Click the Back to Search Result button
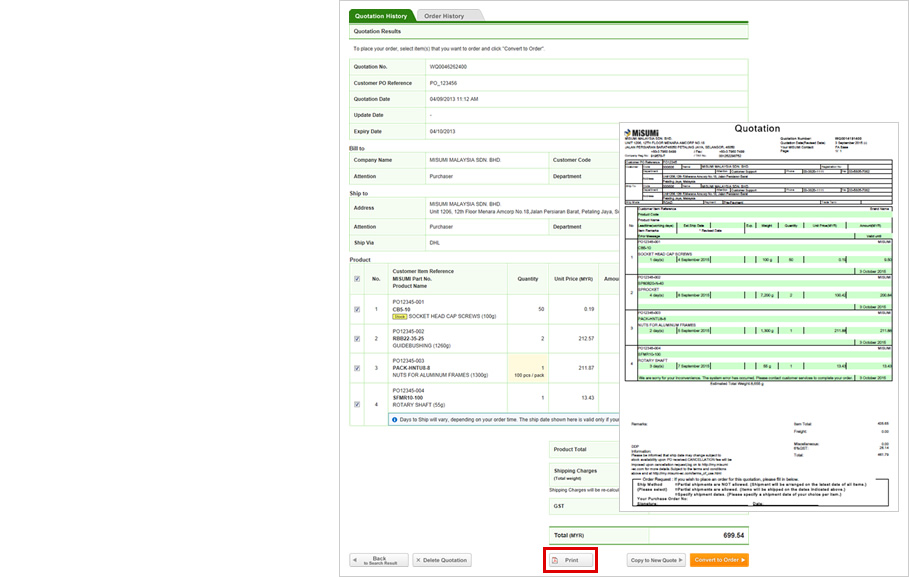Screen dimensions: 909x577 (x=379, y=560)
